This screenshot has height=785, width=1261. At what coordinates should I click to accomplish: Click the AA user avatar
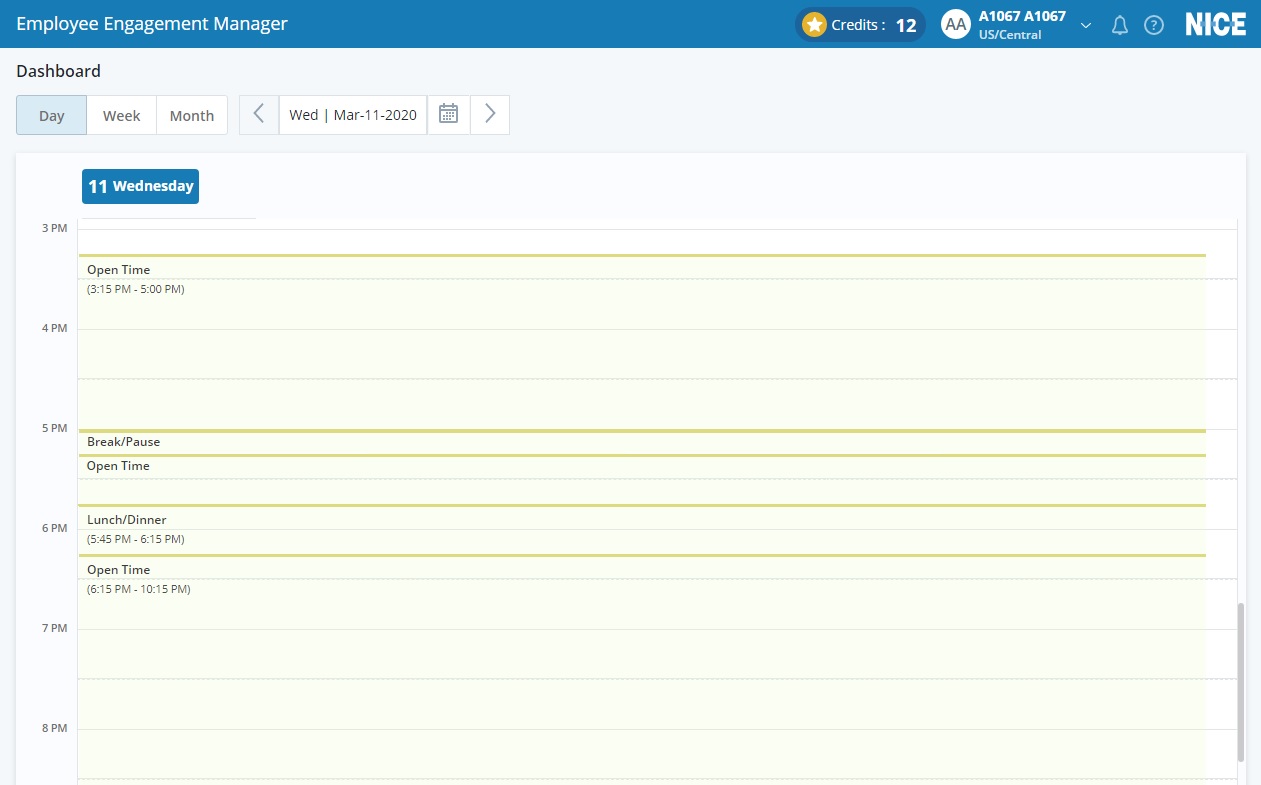pyautogui.click(x=956, y=25)
